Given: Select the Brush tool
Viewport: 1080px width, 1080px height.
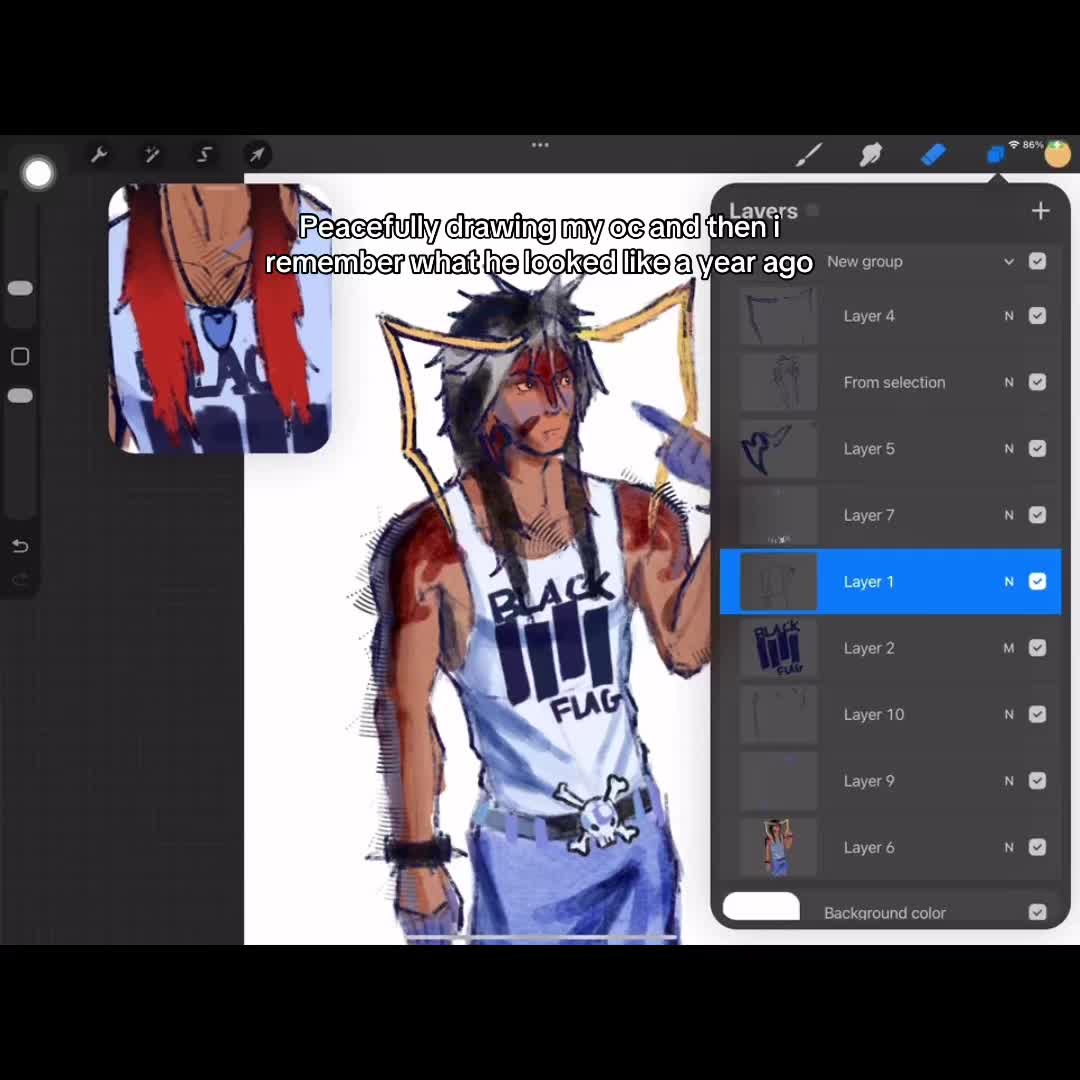Looking at the screenshot, I should [x=809, y=154].
